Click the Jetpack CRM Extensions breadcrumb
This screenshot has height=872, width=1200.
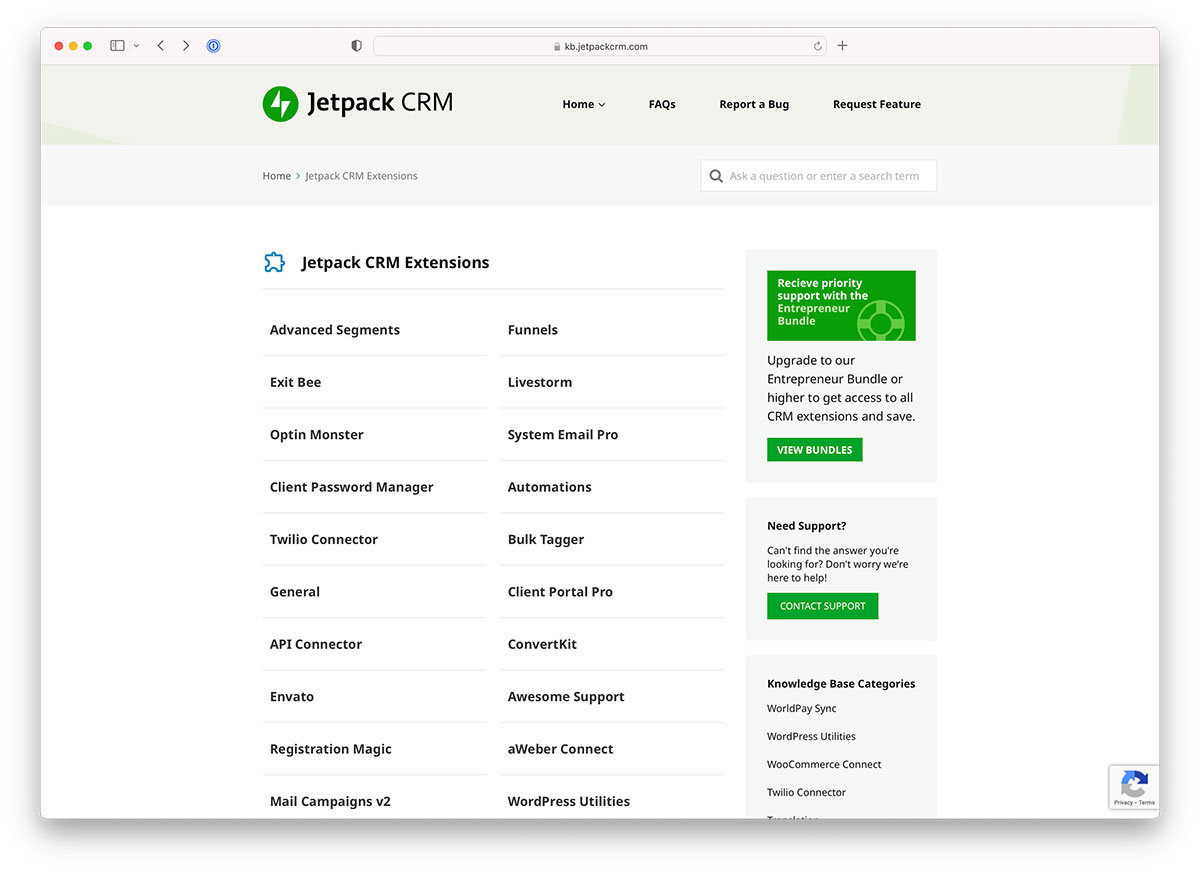point(361,176)
